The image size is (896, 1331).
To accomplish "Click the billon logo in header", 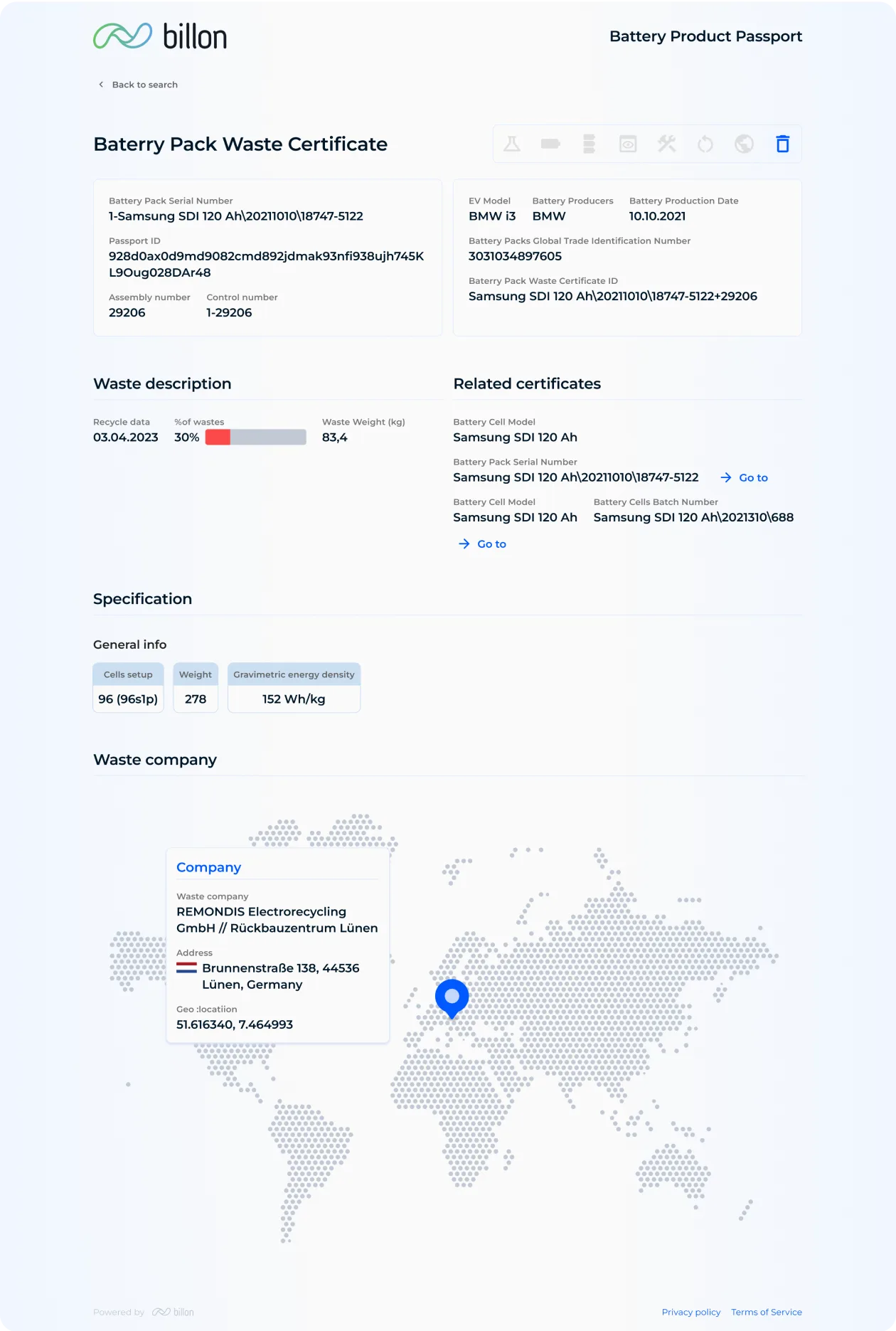I will coord(160,36).
